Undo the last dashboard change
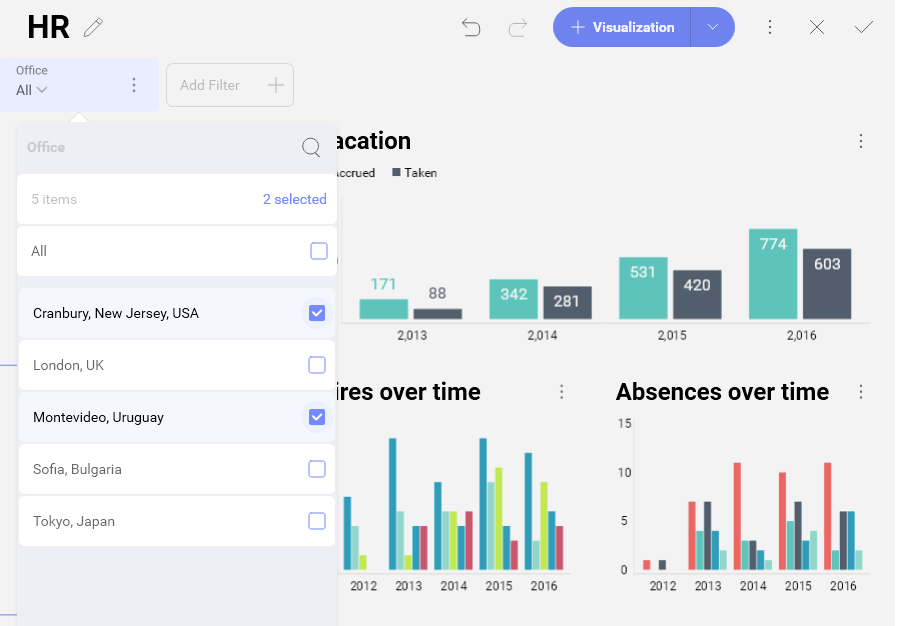The width and height of the screenshot is (900, 626). [x=471, y=28]
